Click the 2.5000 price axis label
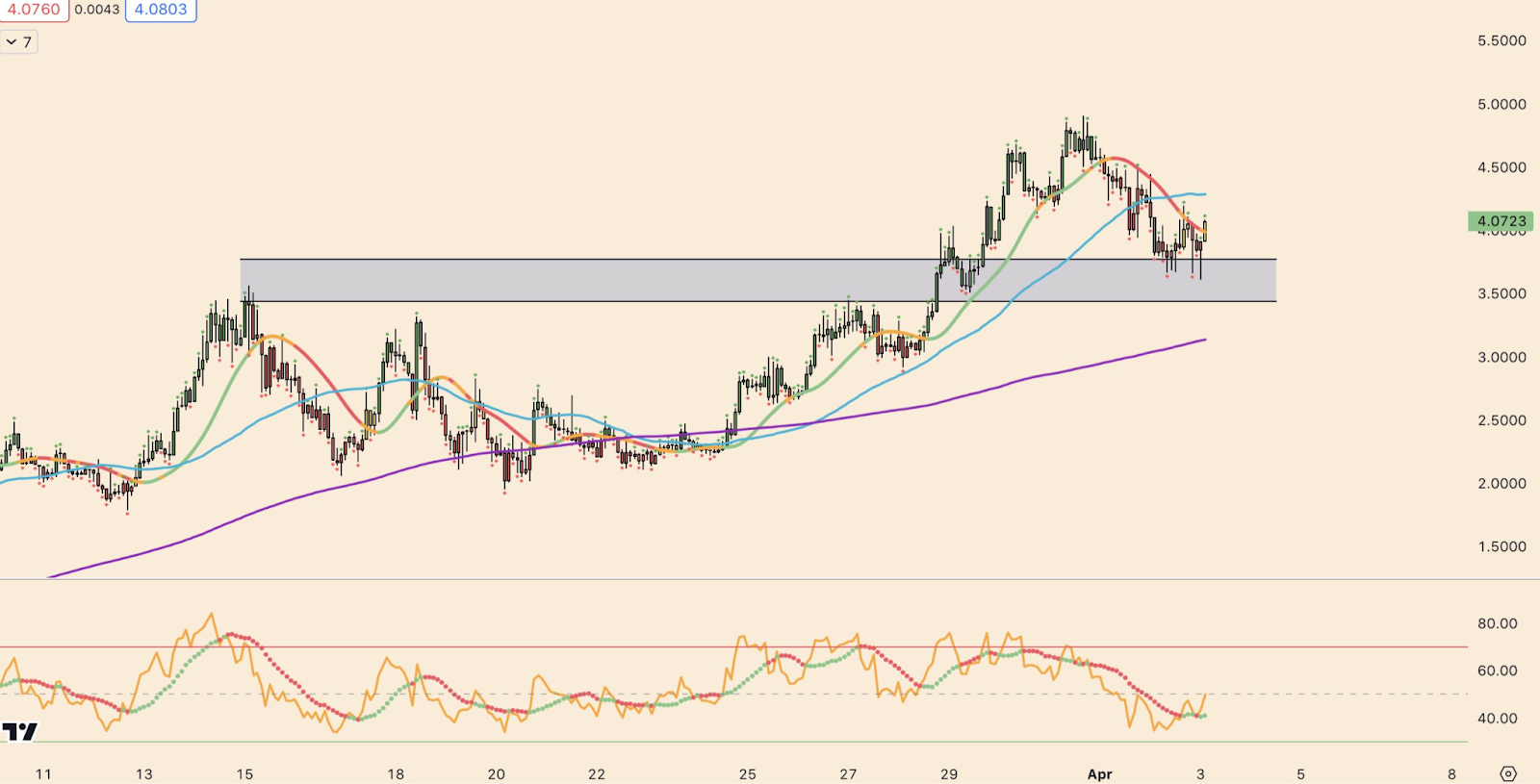The height and width of the screenshot is (784, 1540). 1501,420
